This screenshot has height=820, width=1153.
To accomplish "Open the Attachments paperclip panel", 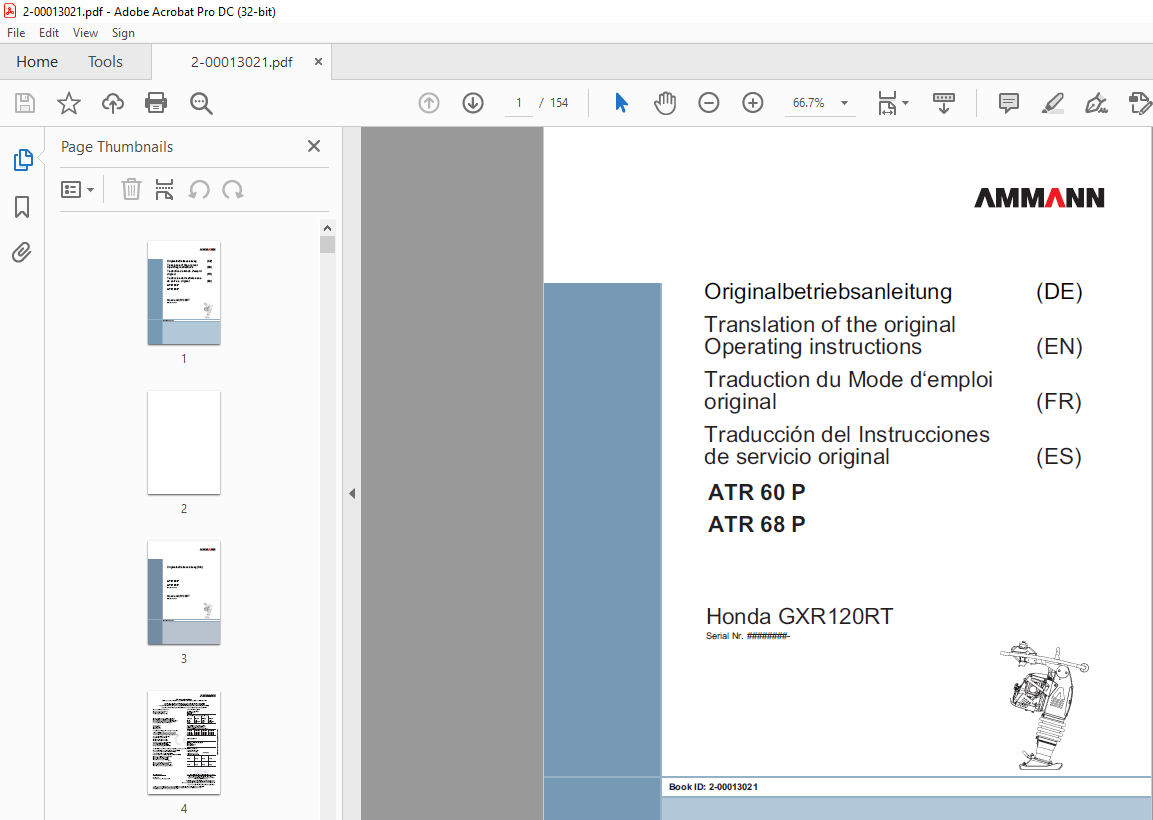I will 22,253.
